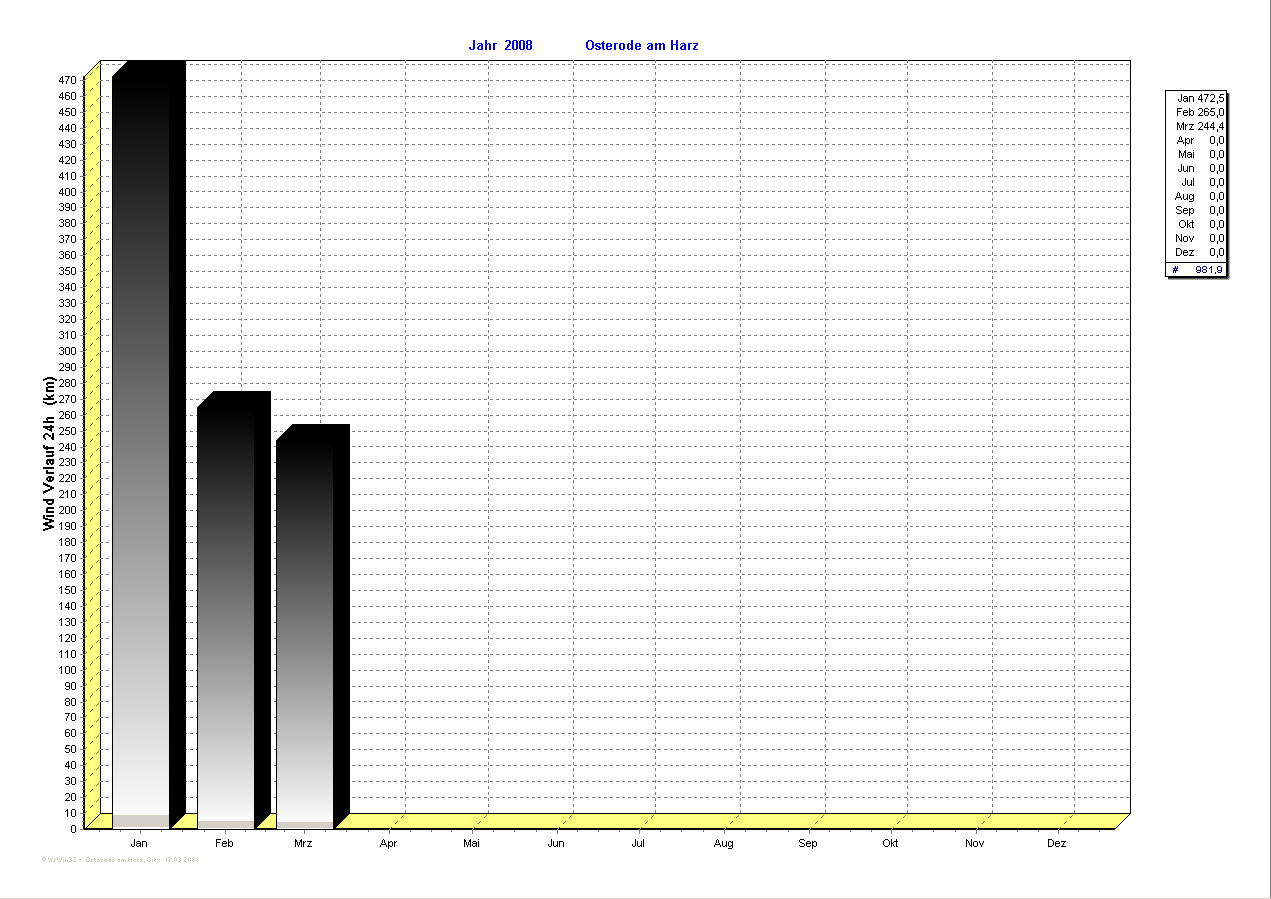Click the 'Apr' label on the x-axis
Screen dimensions: 1271x899
[x=389, y=844]
